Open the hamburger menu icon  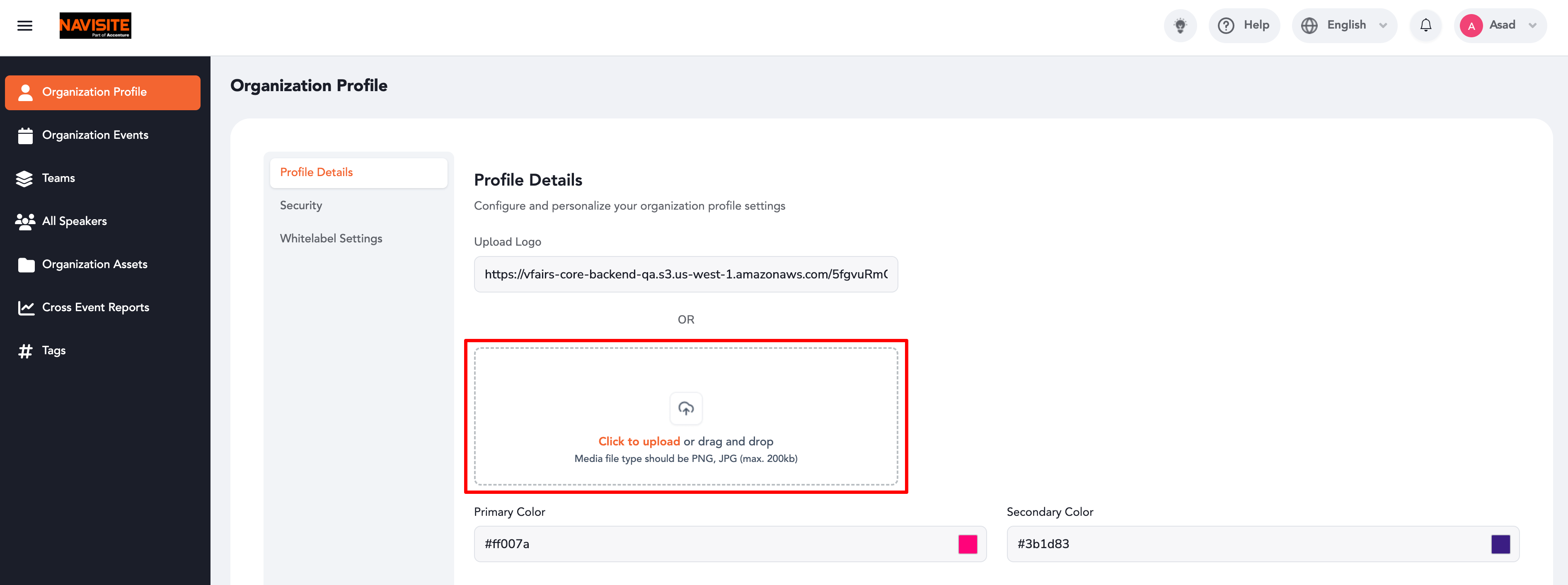click(25, 26)
